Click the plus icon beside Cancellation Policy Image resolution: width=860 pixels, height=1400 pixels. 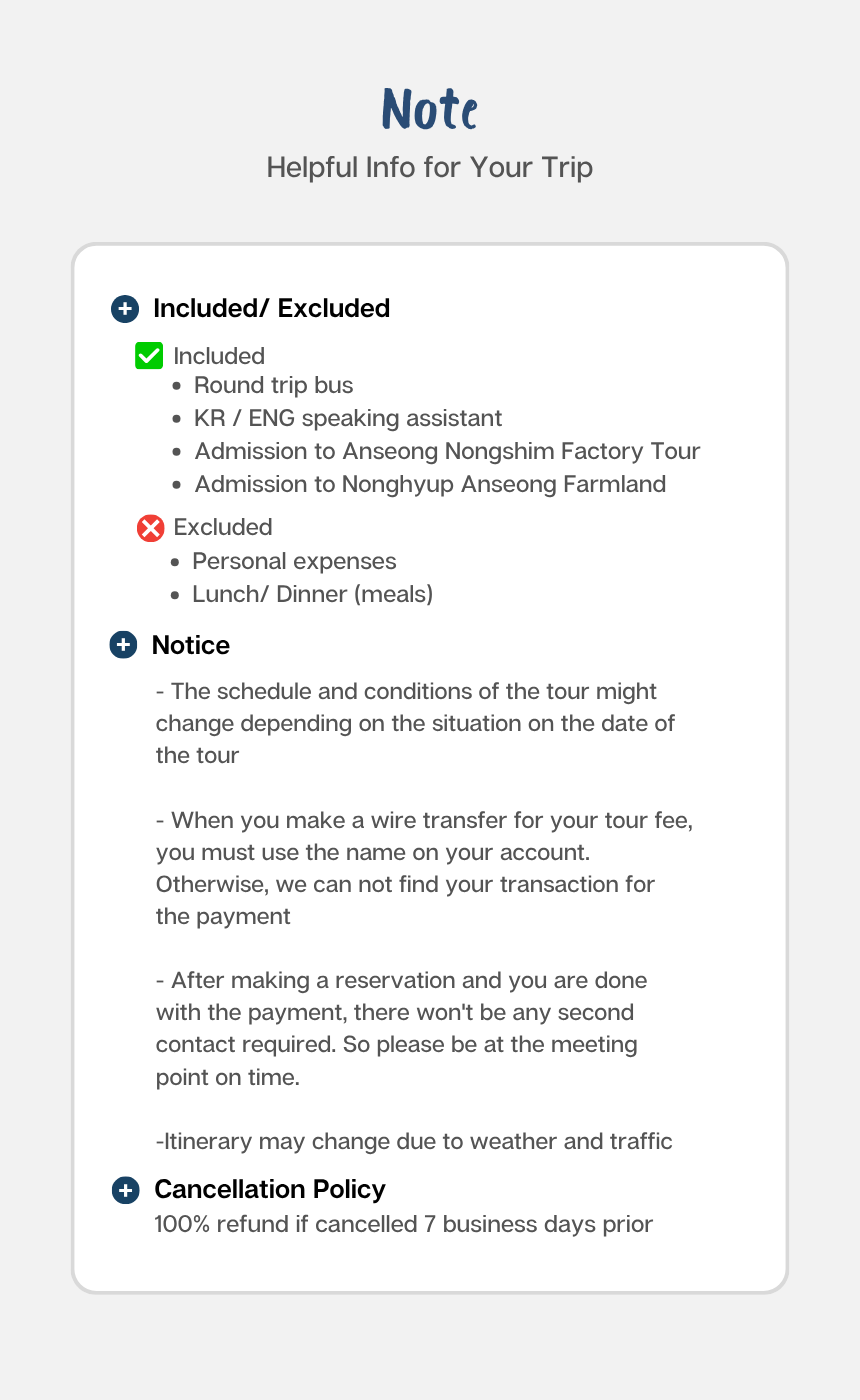click(125, 1190)
